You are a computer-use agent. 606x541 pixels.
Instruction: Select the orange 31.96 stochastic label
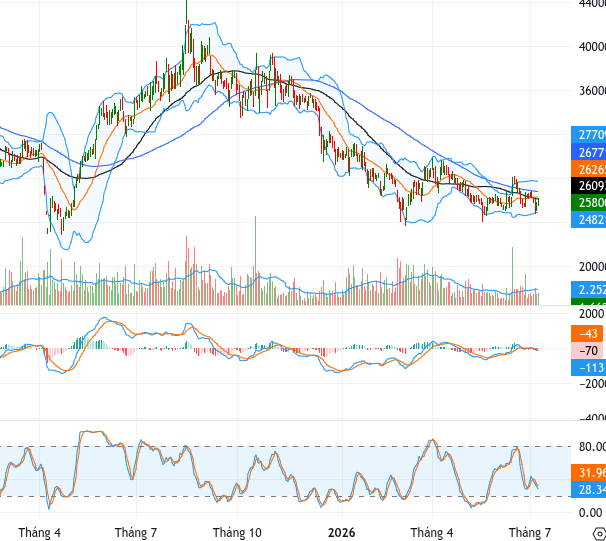pyautogui.click(x=589, y=473)
